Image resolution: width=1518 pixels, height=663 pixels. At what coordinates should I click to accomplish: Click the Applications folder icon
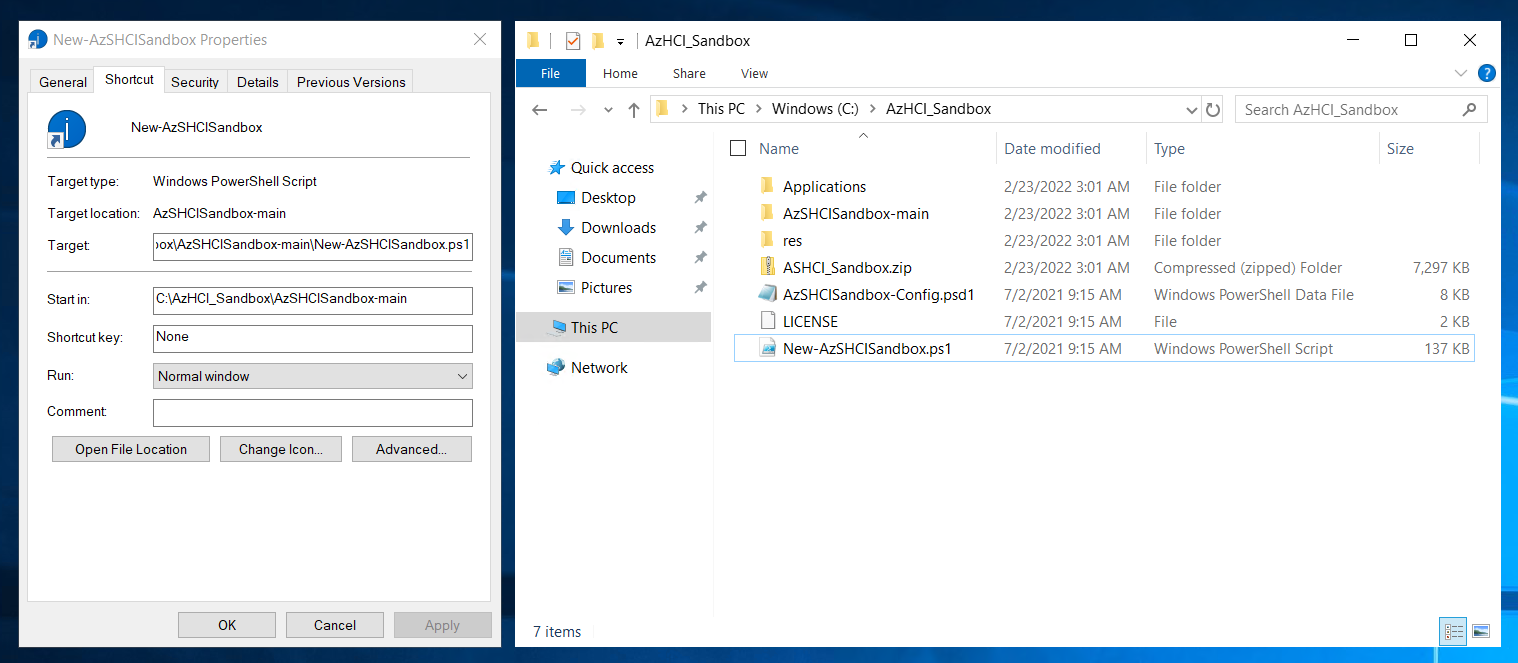[x=767, y=186]
